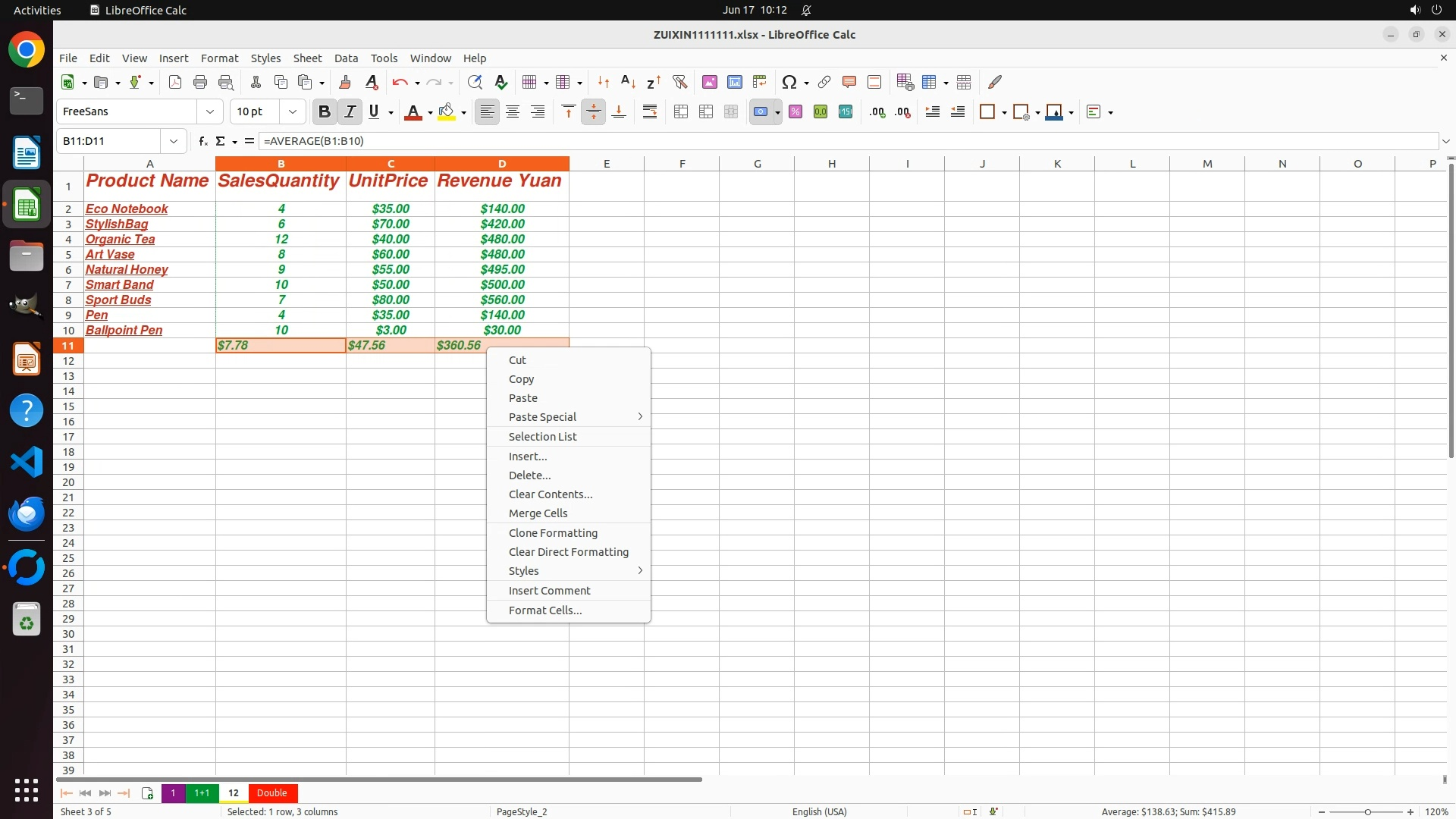1456x819 pixels.
Task: Toggle Italic formatting button
Action: (350, 112)
